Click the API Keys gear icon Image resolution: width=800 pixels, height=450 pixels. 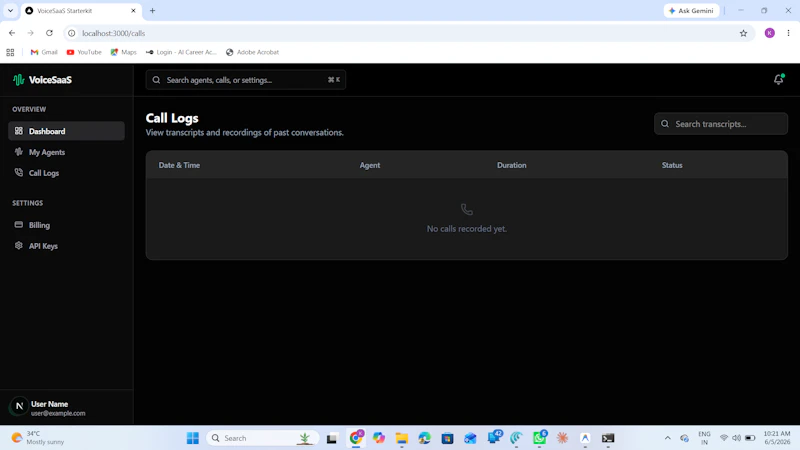click(19, 245)
